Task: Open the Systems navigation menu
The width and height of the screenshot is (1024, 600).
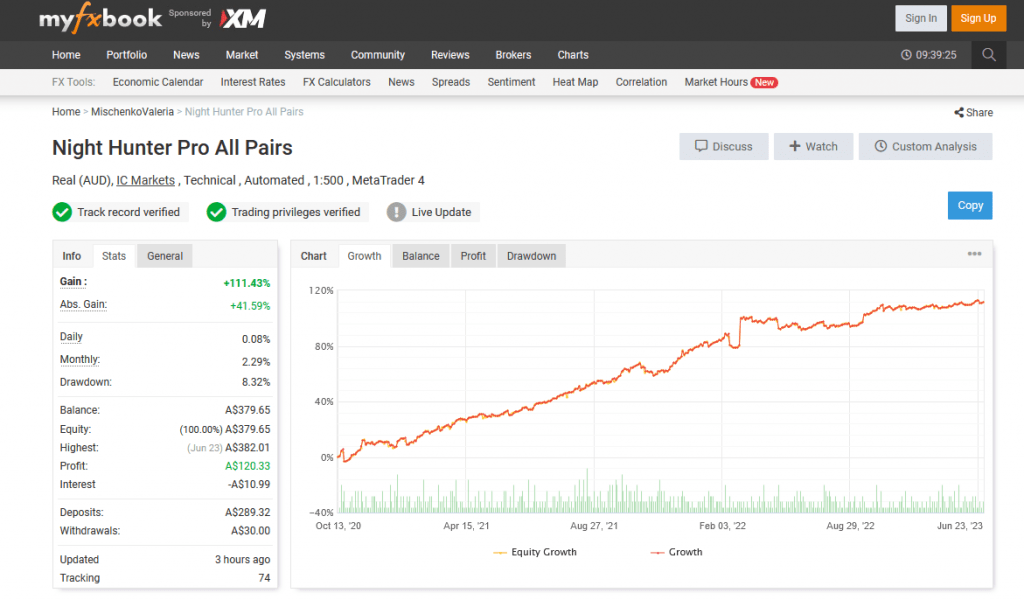Action: point(304,55)
